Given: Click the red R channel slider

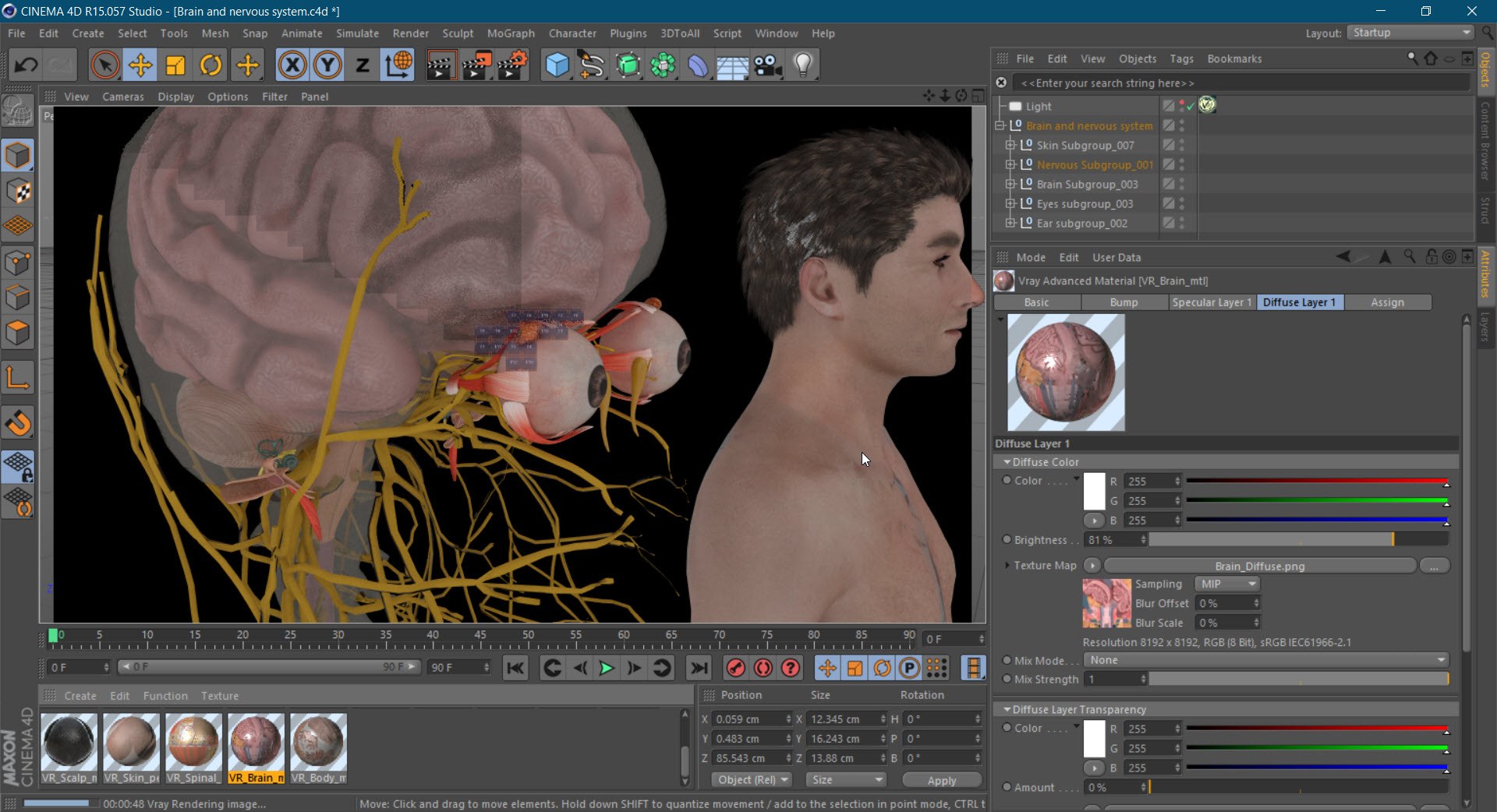Looking at the screenshot, I should click(x=1317, y=481).
